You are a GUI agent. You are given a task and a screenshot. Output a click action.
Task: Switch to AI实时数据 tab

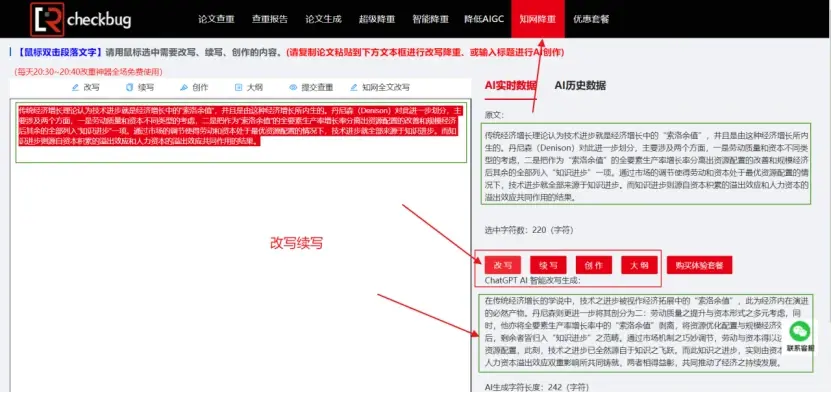click(x=510, y=86)
